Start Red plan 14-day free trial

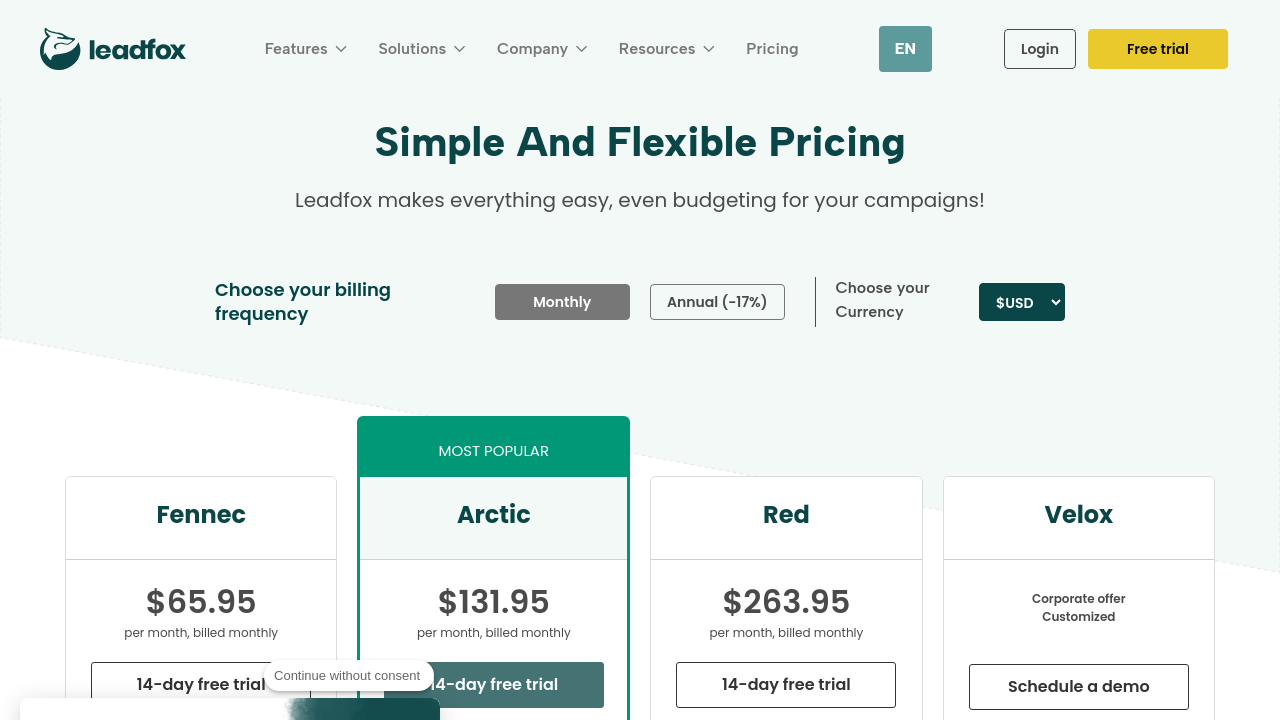(x=786, y=685)
